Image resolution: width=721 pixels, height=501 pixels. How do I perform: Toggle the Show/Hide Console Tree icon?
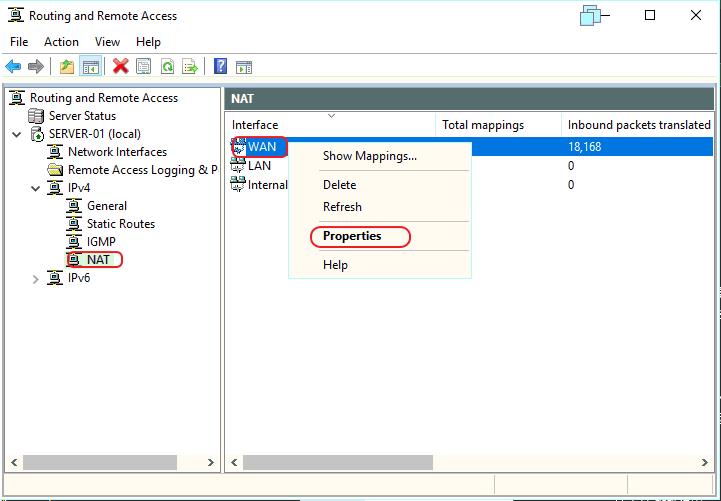(x=90, y=67)
